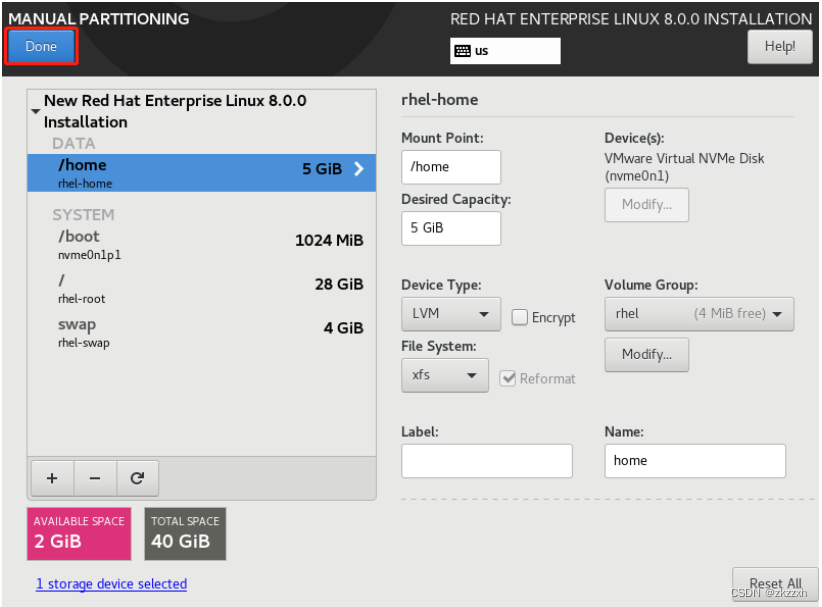Click the VMware Virtual NVMe Disk device text

click(x=684, y=167)
